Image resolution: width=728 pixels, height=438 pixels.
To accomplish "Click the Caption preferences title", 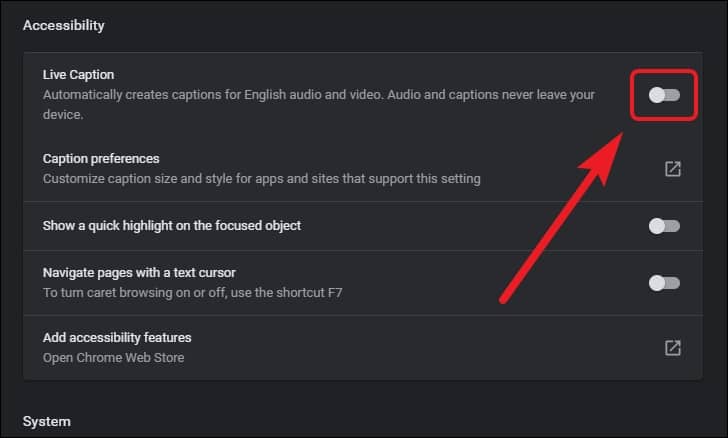I will point(101,159).
